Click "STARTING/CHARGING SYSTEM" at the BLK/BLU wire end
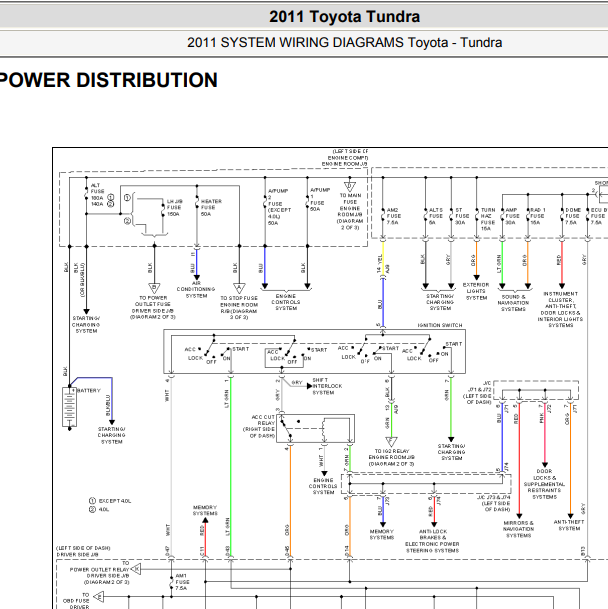This screenshot has width=608, height=609. coord(111,435)
